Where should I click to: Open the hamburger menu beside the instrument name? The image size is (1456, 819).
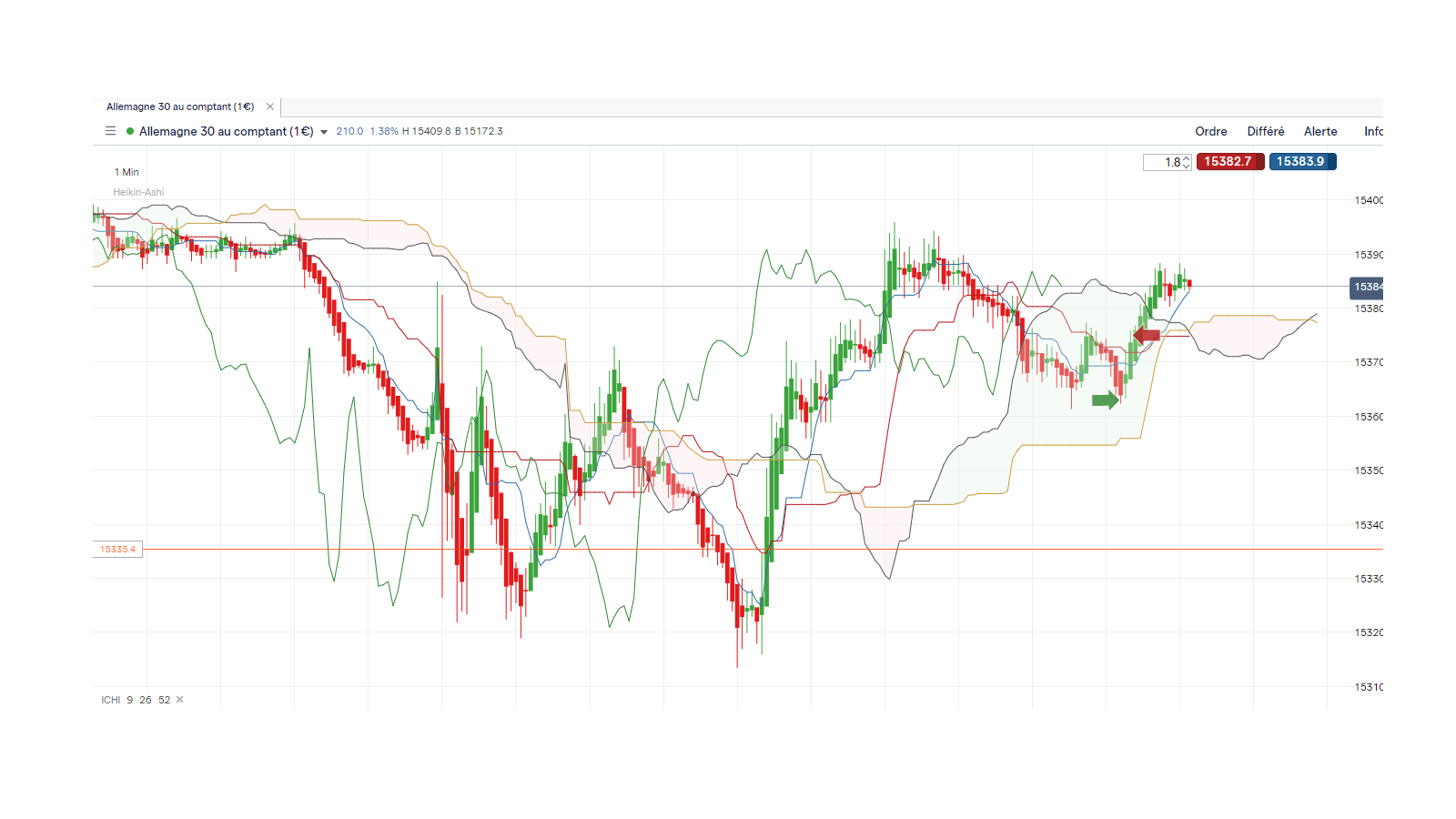(x=110, y=131)
